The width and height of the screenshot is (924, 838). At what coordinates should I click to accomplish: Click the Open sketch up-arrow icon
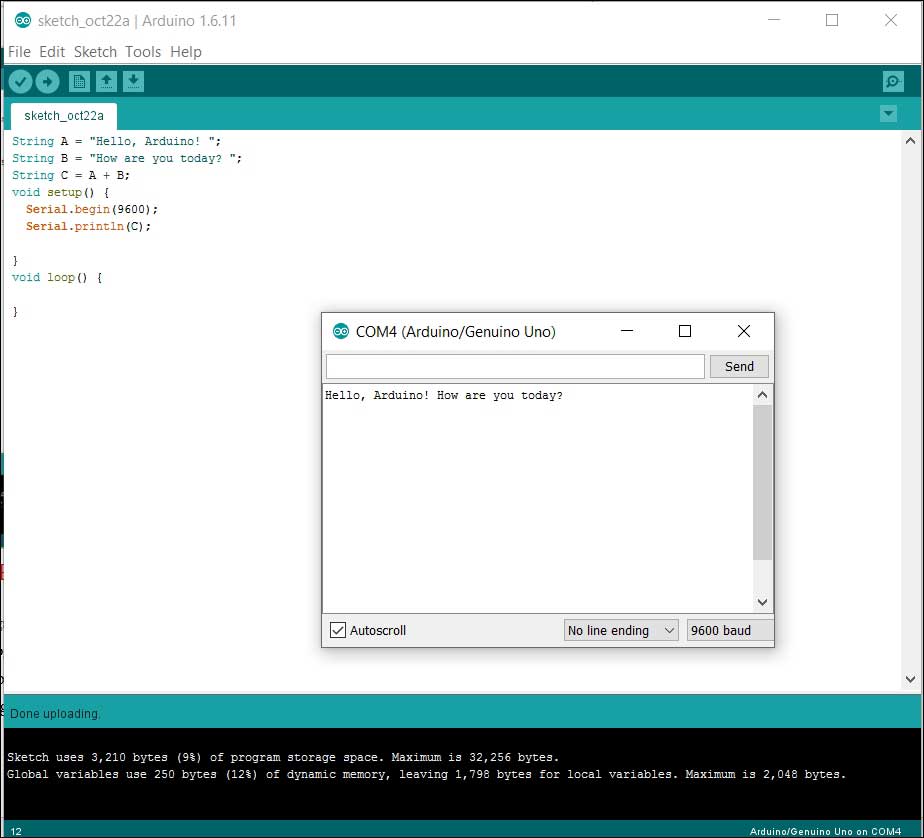[x=107, y=82]
